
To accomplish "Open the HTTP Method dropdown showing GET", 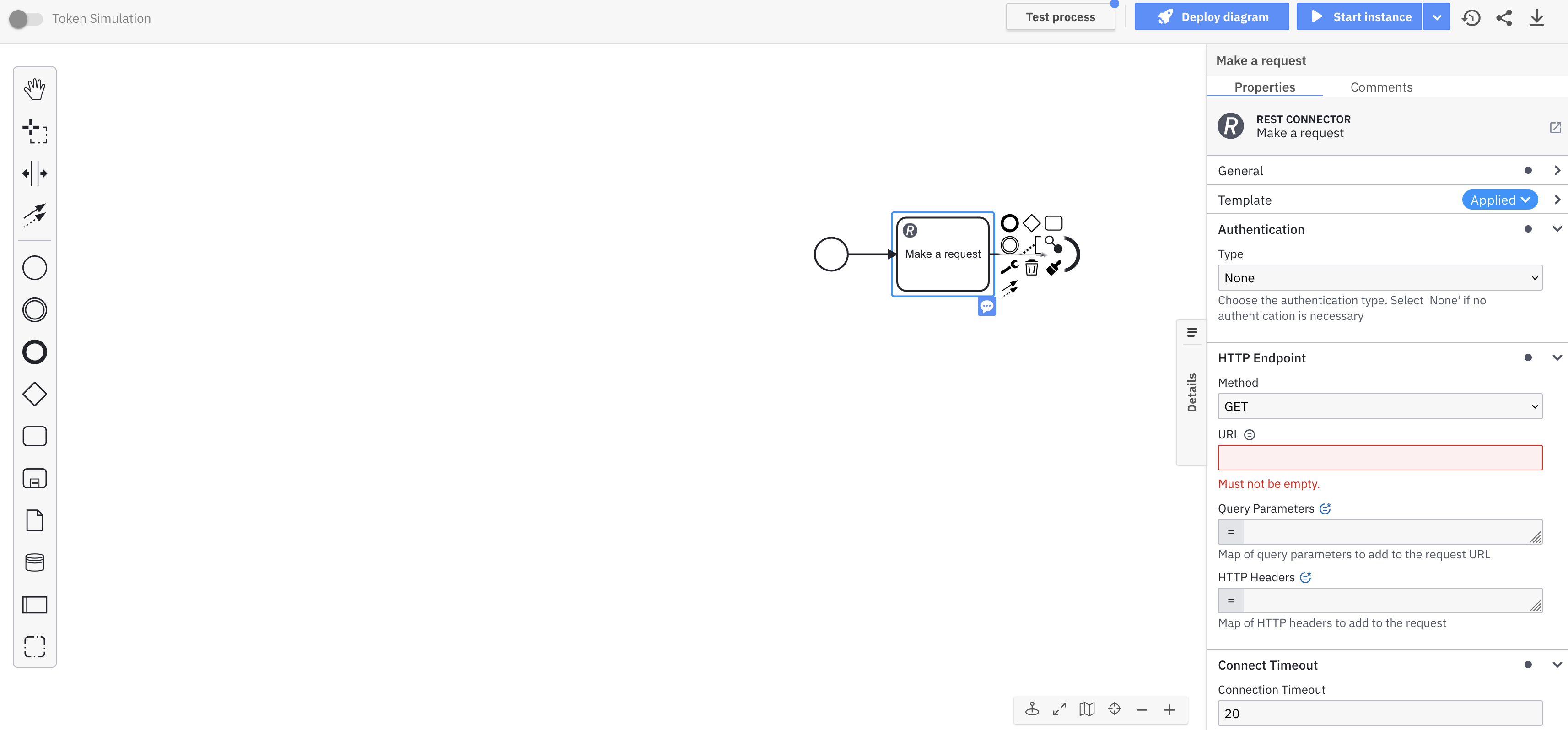I will tap(1379, 406).
